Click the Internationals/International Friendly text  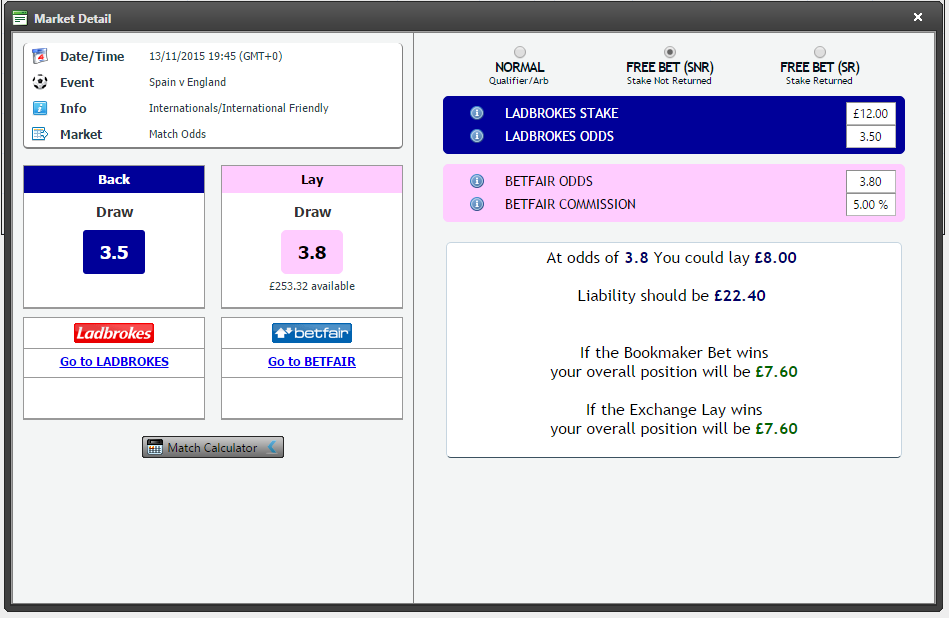(x=238, y=108)
